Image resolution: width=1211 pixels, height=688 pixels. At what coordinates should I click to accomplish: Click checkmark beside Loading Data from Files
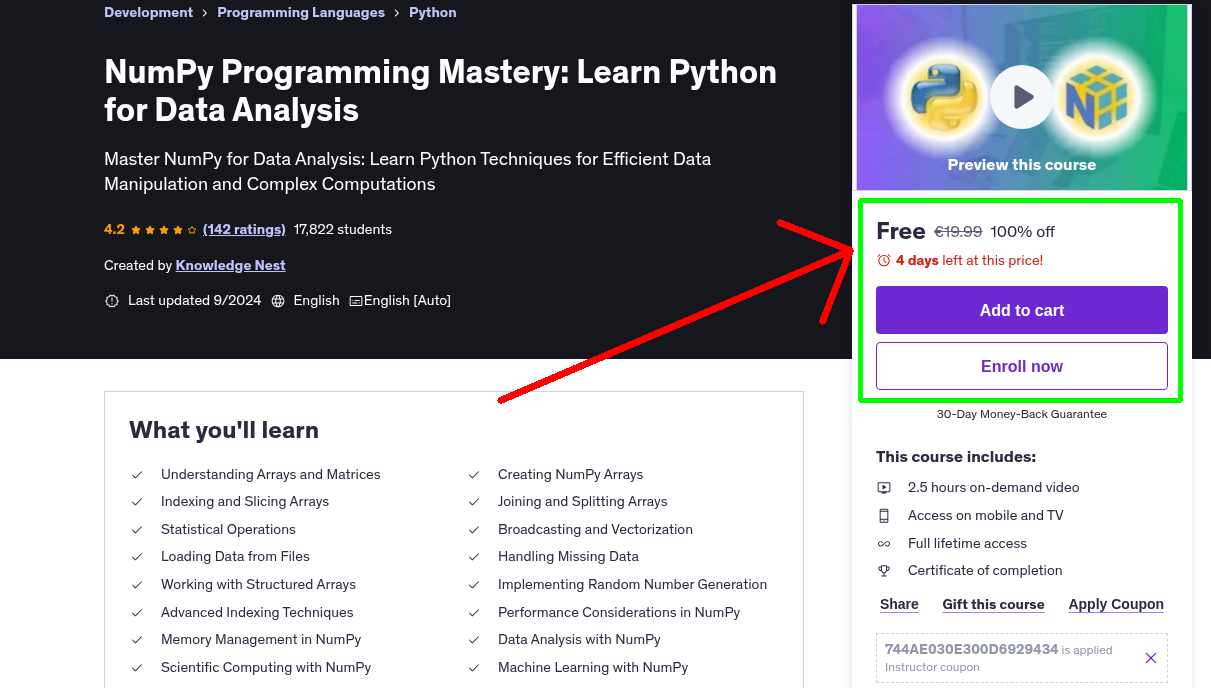pyautogui.click(x=138, y=557)
